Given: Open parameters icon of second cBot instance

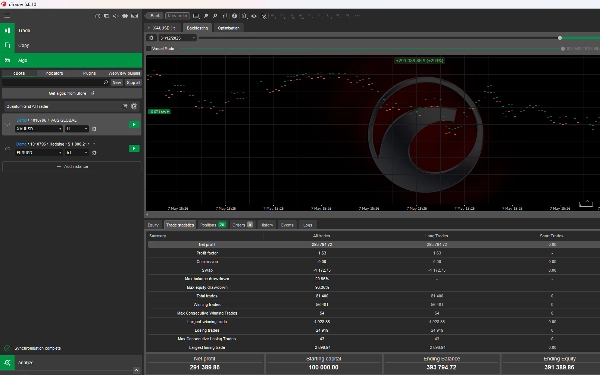Looking at the screenshot, I should pyautogui.click(x=94, y=153).
